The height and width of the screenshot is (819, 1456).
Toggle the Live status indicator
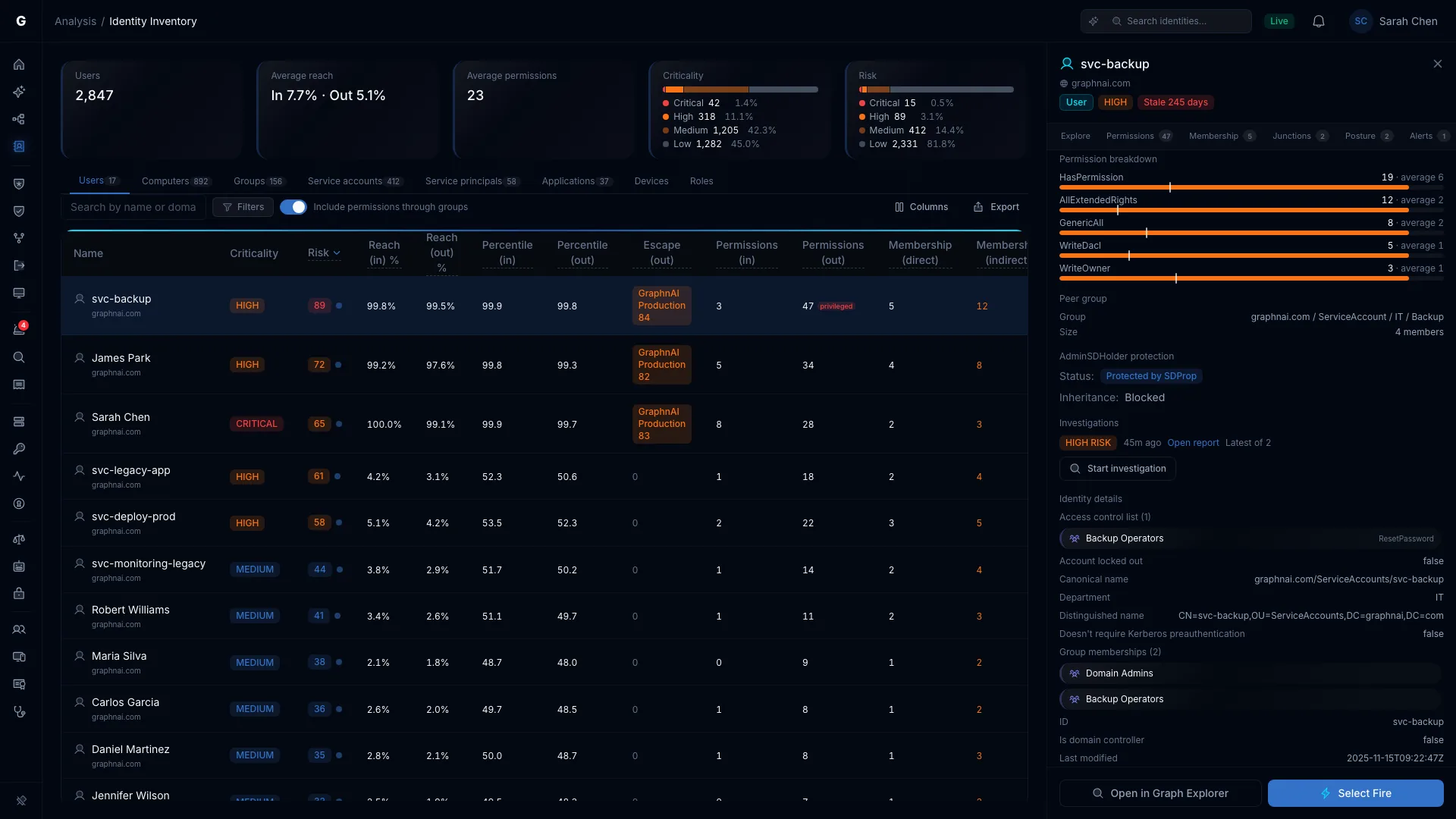pyautogui.click(x=1279, y=21)
